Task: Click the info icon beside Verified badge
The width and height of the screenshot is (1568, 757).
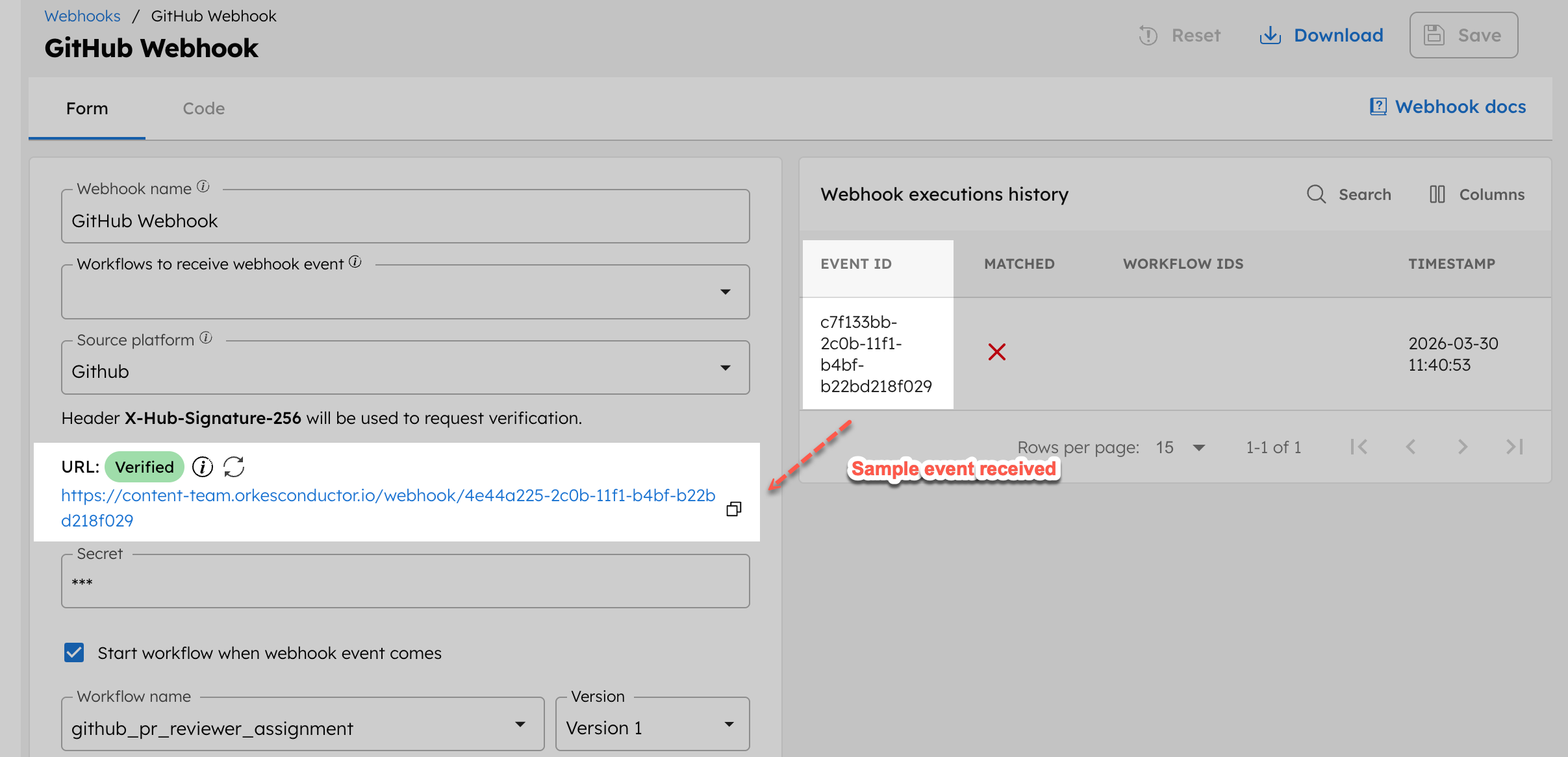Action: tap(203, 467)
